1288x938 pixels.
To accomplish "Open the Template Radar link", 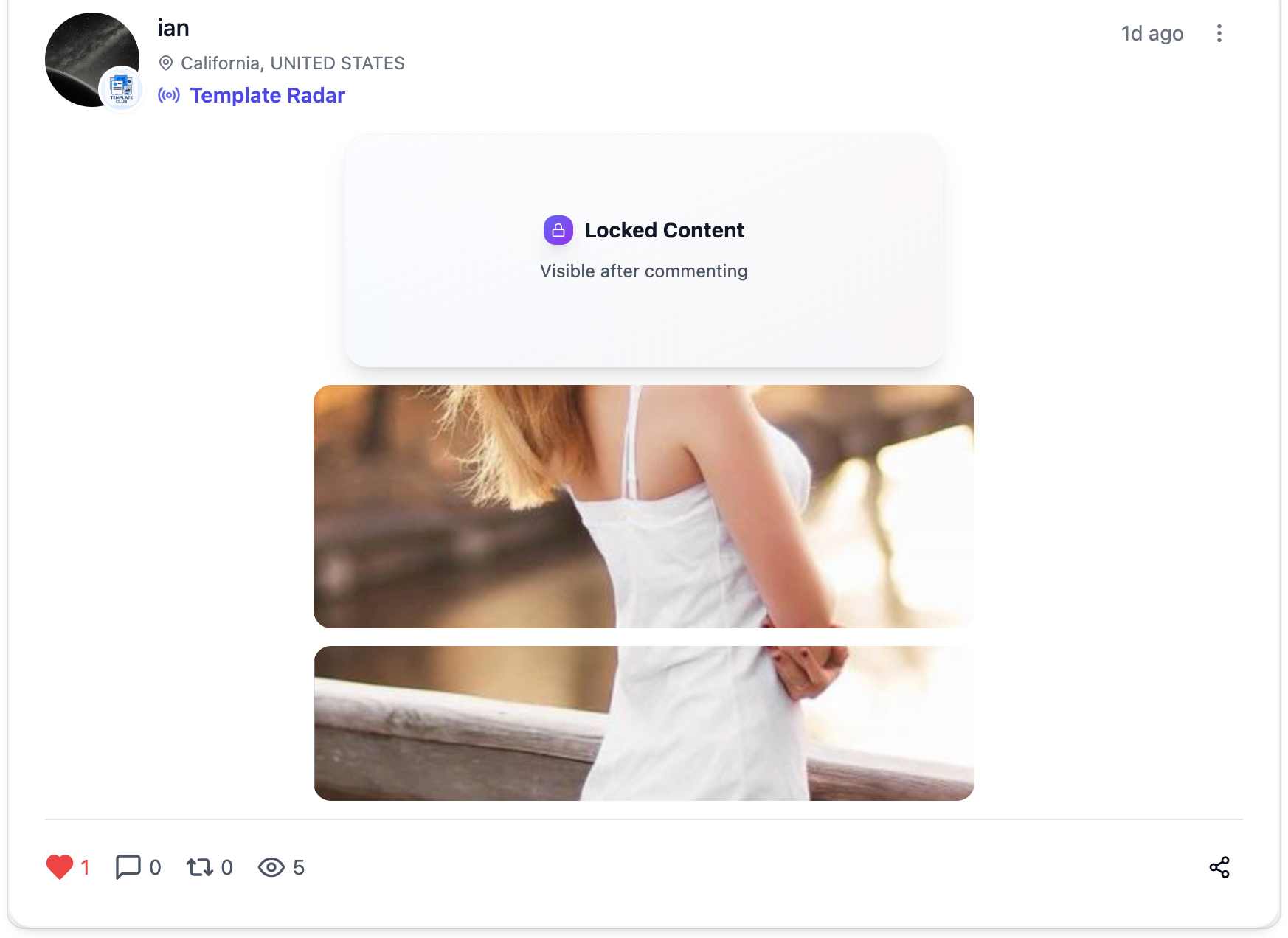I will click(267, 95).
